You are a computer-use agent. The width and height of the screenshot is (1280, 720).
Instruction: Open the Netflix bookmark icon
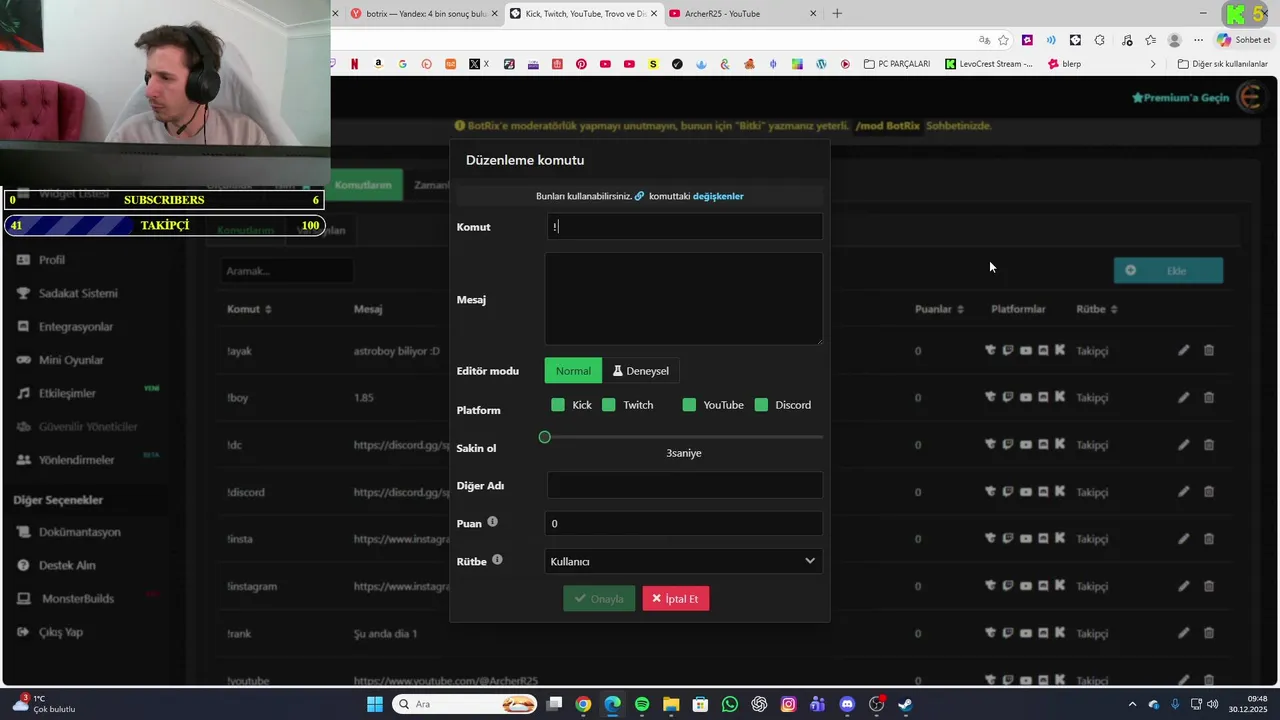pyautogui.click(x=354, y=64)
